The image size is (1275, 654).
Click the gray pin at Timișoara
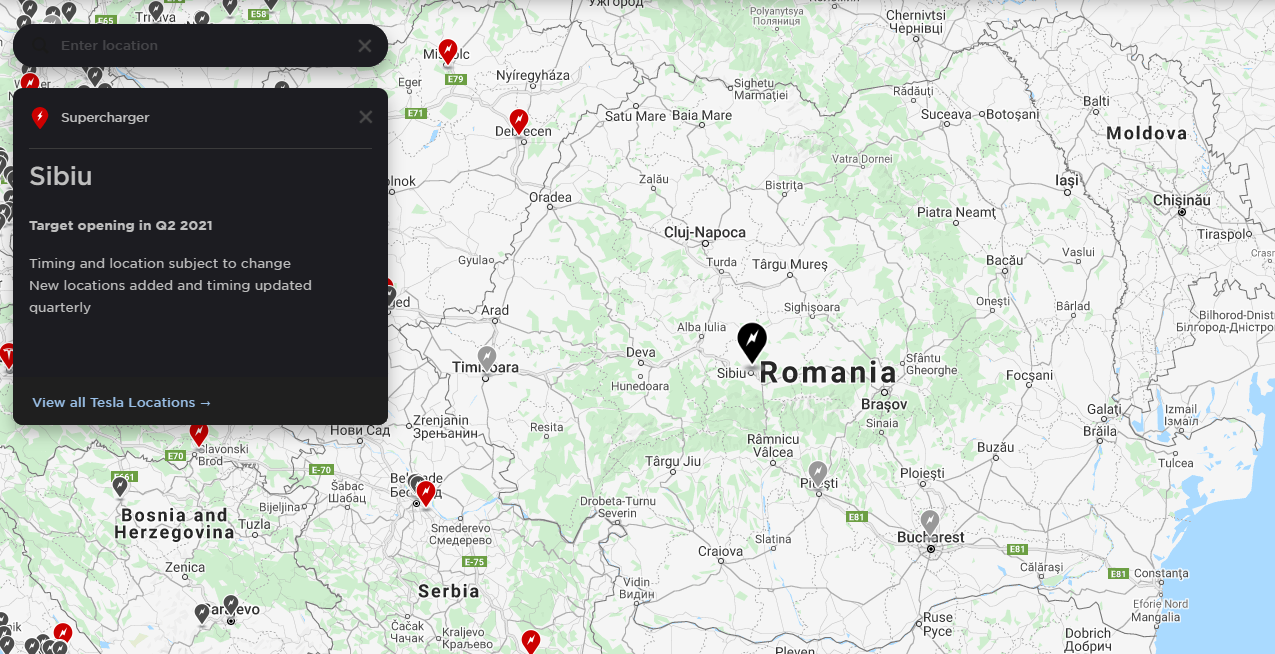tap(487, 357)
